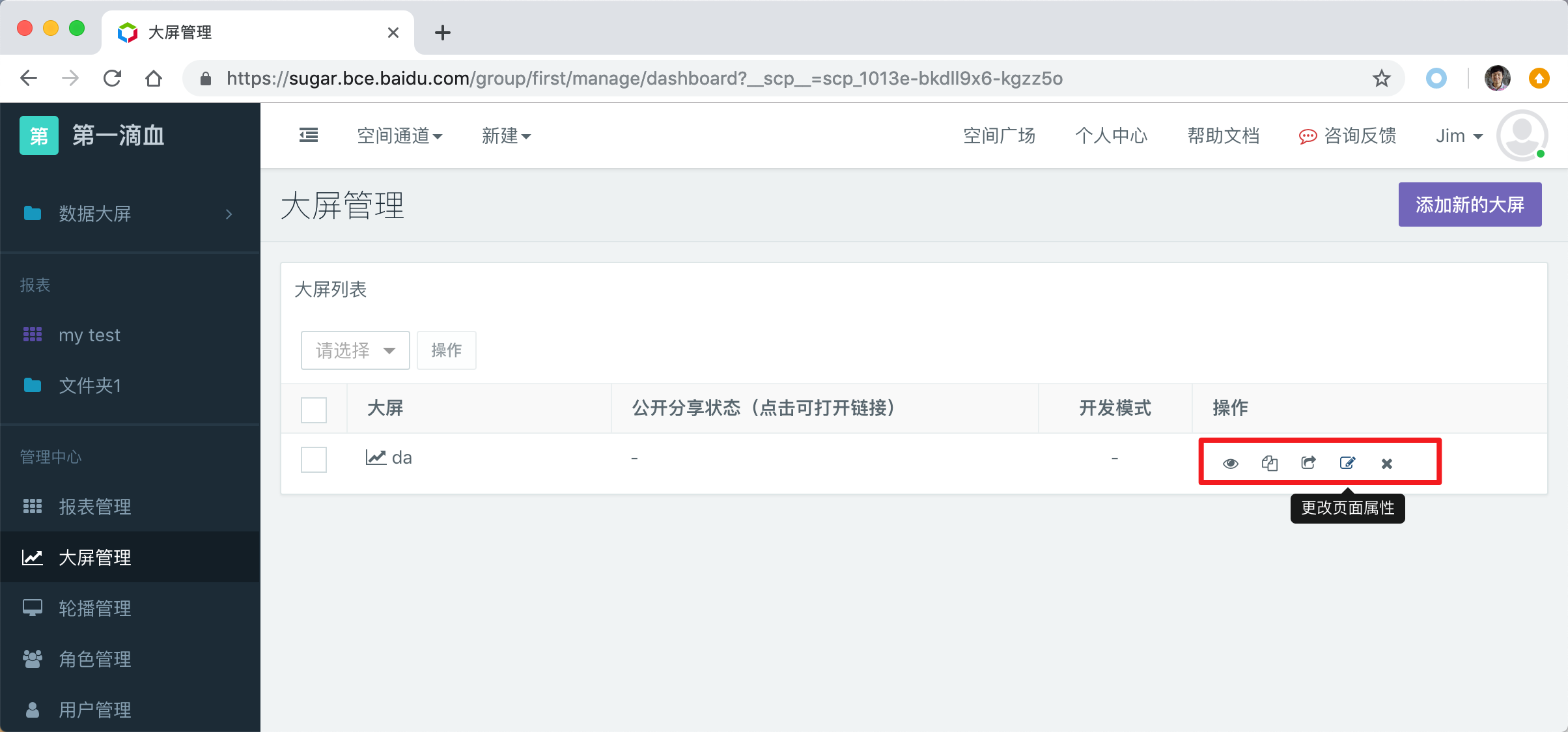The height and width of the screenshot is (732, 1568).
Task: Go forward in browser history
Action: click(70, 78)
